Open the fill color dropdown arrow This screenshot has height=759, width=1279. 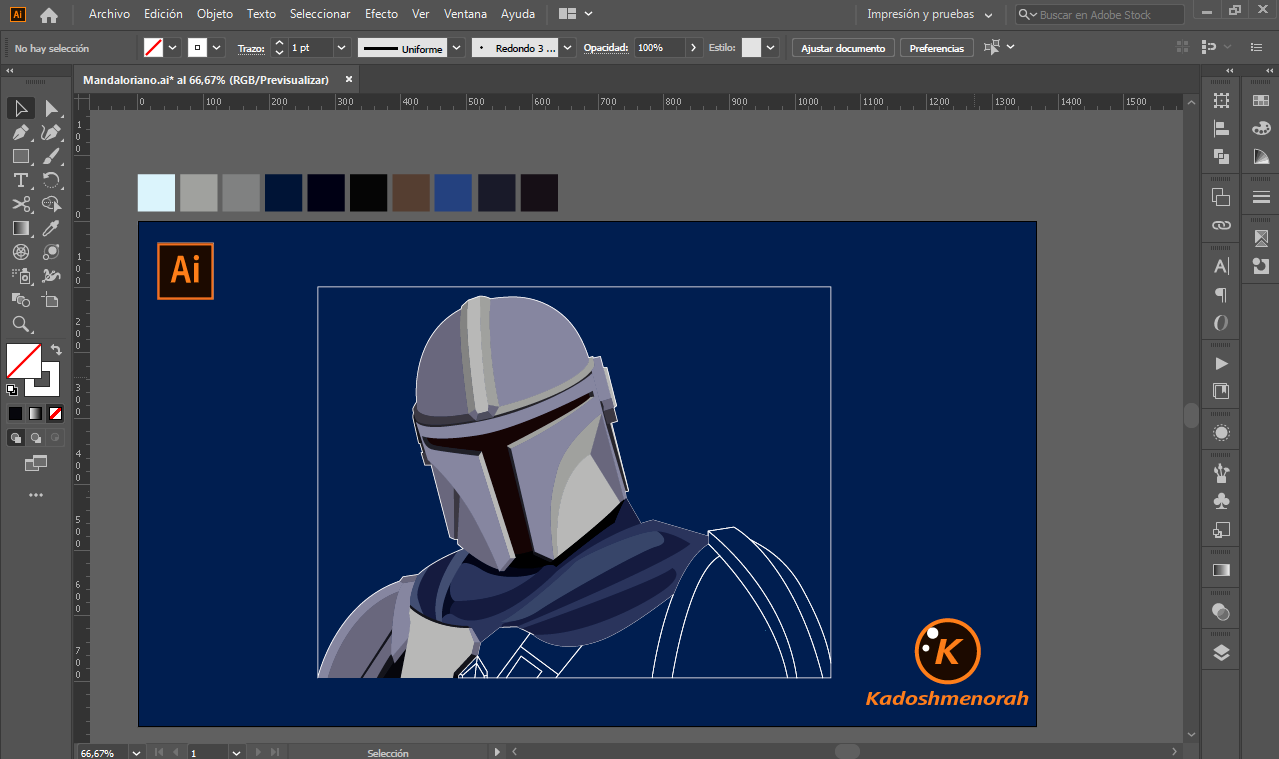click(172, 47)
